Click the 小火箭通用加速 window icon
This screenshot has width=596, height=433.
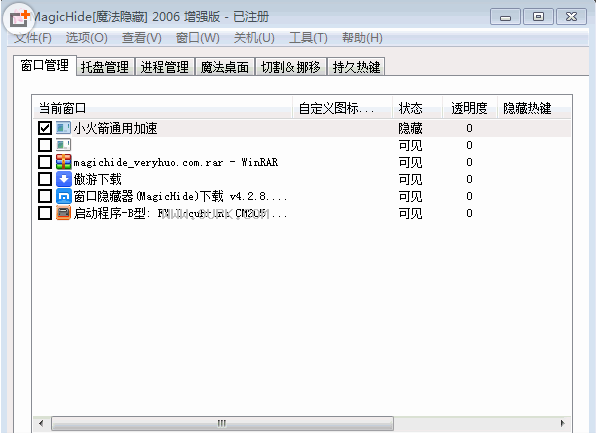coord(63,128)
